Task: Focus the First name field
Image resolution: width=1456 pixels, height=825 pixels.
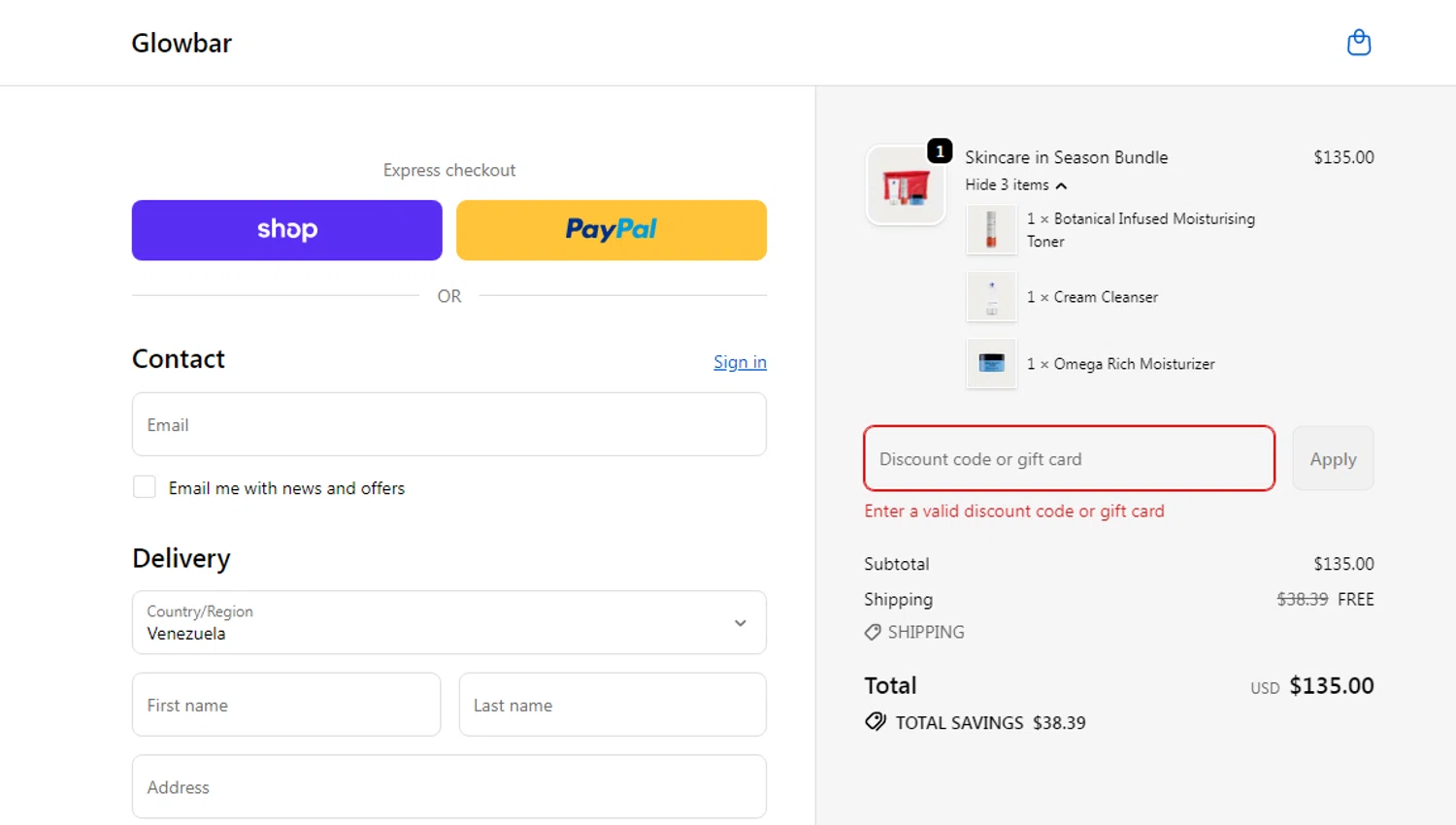Action: click(x=286, y=705)
